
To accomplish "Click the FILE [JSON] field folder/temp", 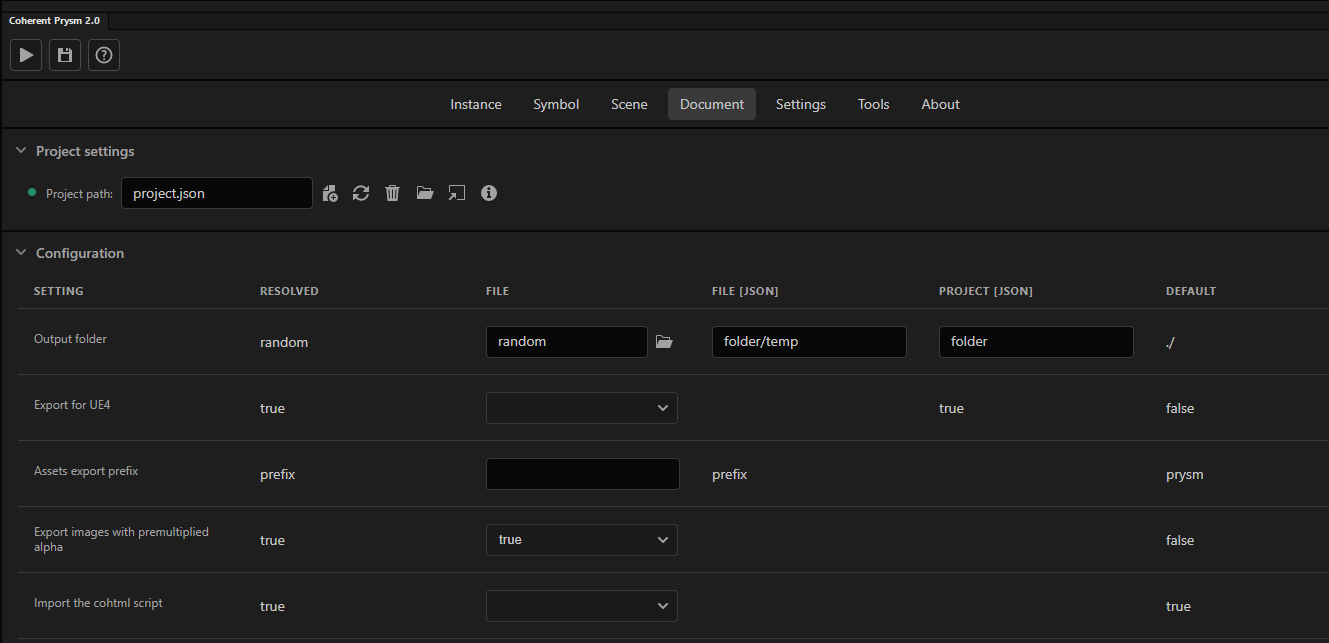I will [x=809, y=342].
